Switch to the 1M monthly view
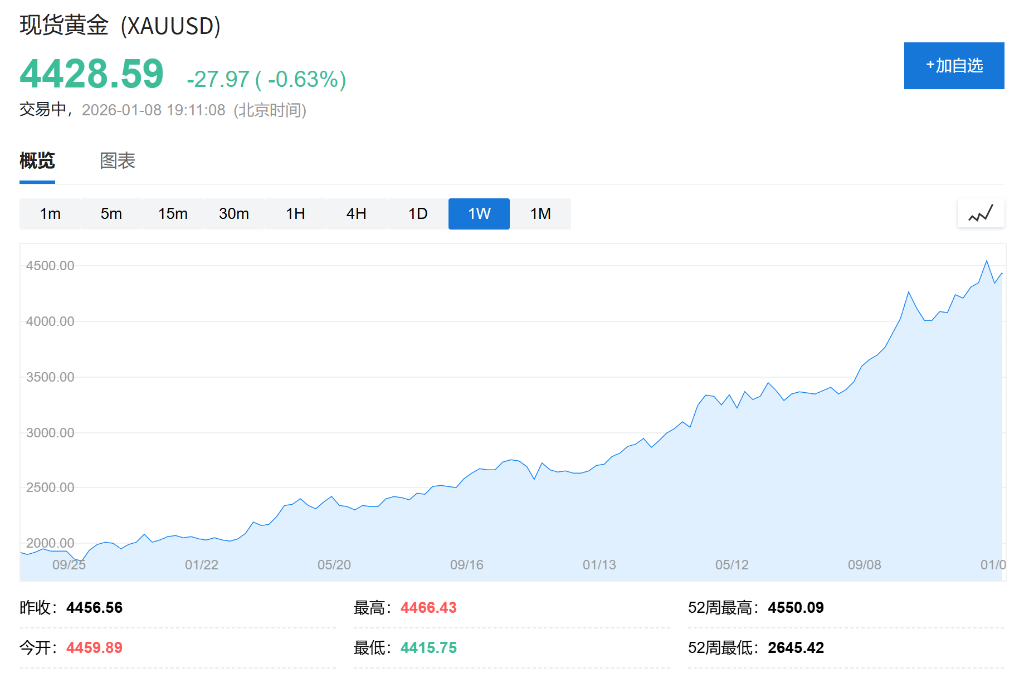This screenshot has width=1024, height=679. (x=540, y=213)
